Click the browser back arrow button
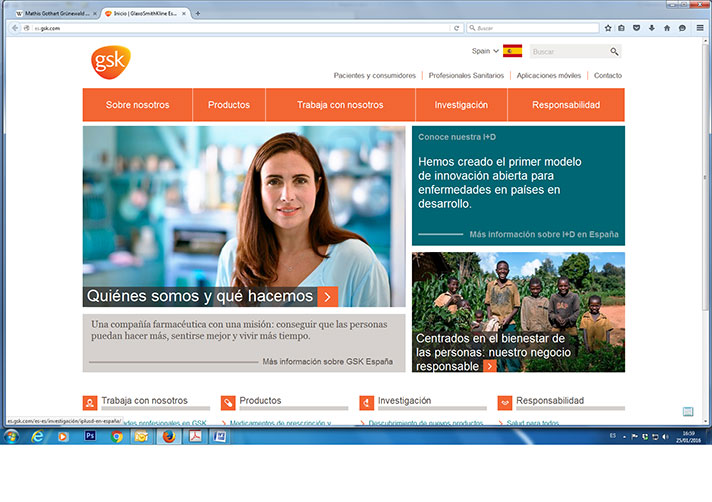This screenshot has height=502, width=712. coord(15,28)
